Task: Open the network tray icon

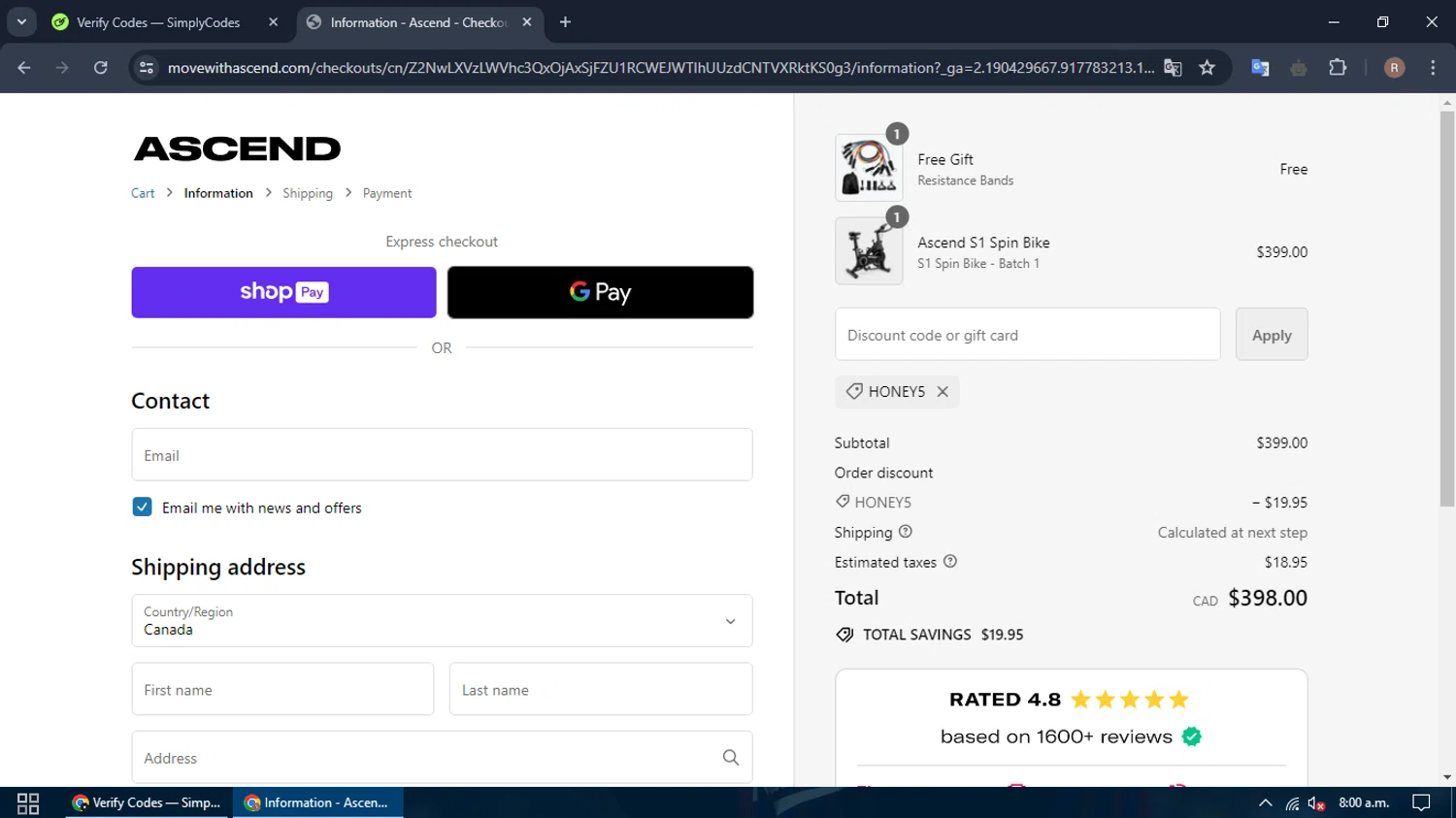Action: tap(1292, 803)
